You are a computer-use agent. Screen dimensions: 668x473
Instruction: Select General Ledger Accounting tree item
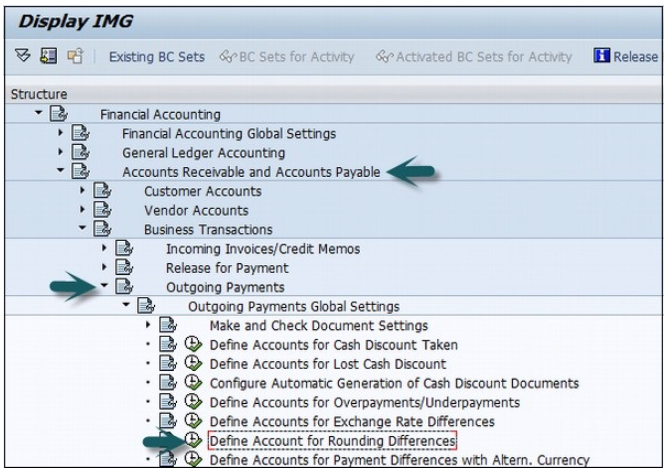203,153
